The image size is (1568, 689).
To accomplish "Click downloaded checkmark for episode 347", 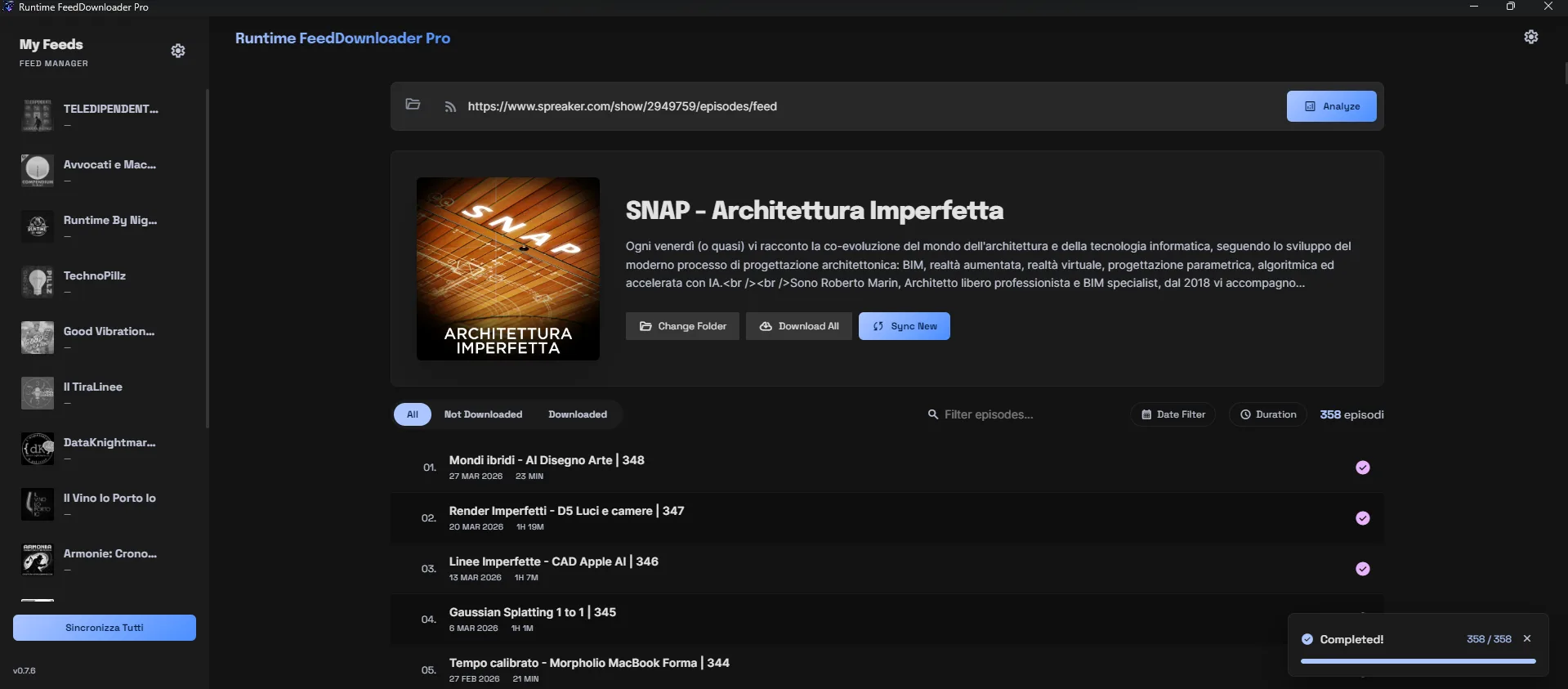I will 1363,518.
